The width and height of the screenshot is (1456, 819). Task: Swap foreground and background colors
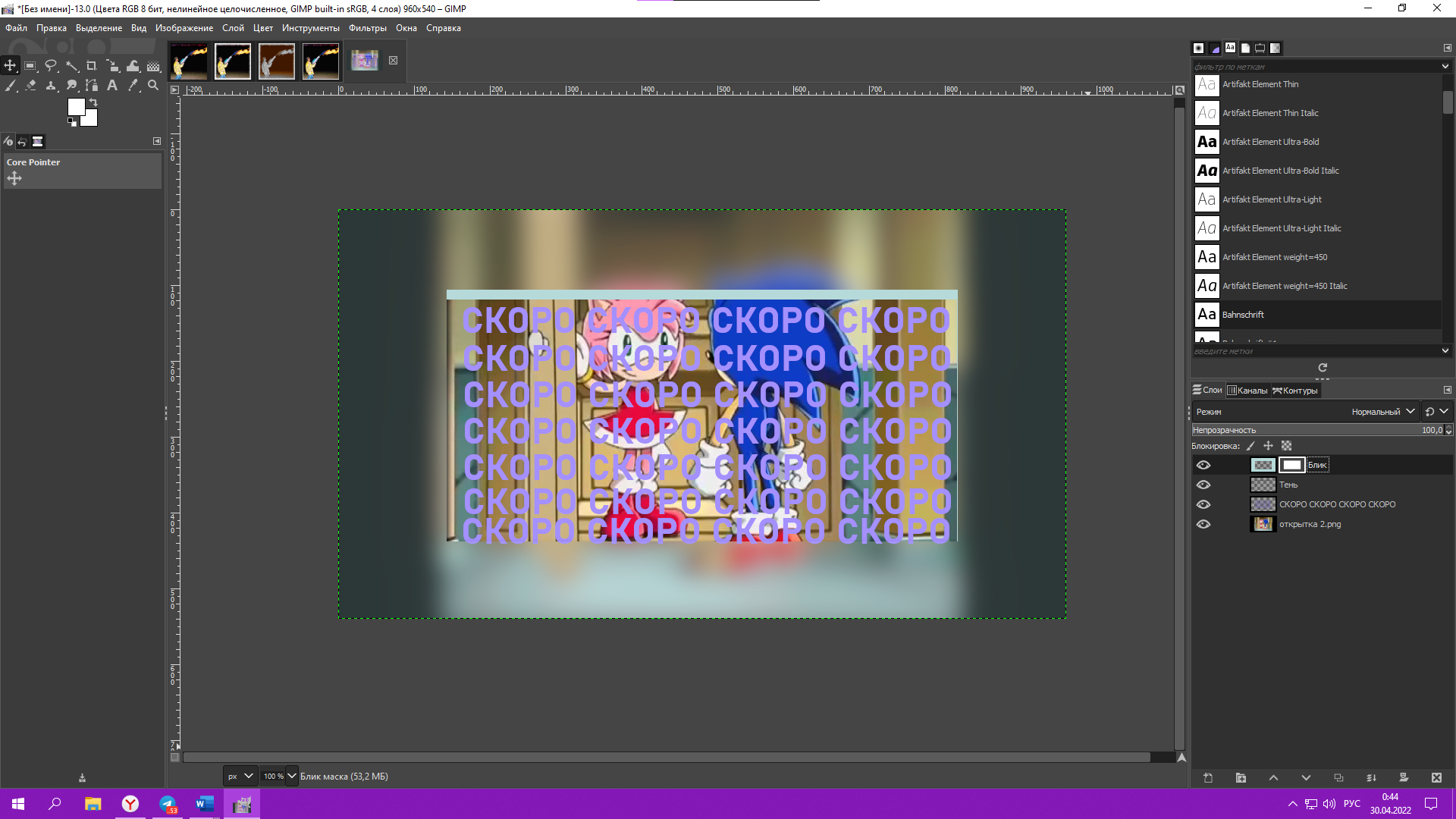click(x=93, y=102)
